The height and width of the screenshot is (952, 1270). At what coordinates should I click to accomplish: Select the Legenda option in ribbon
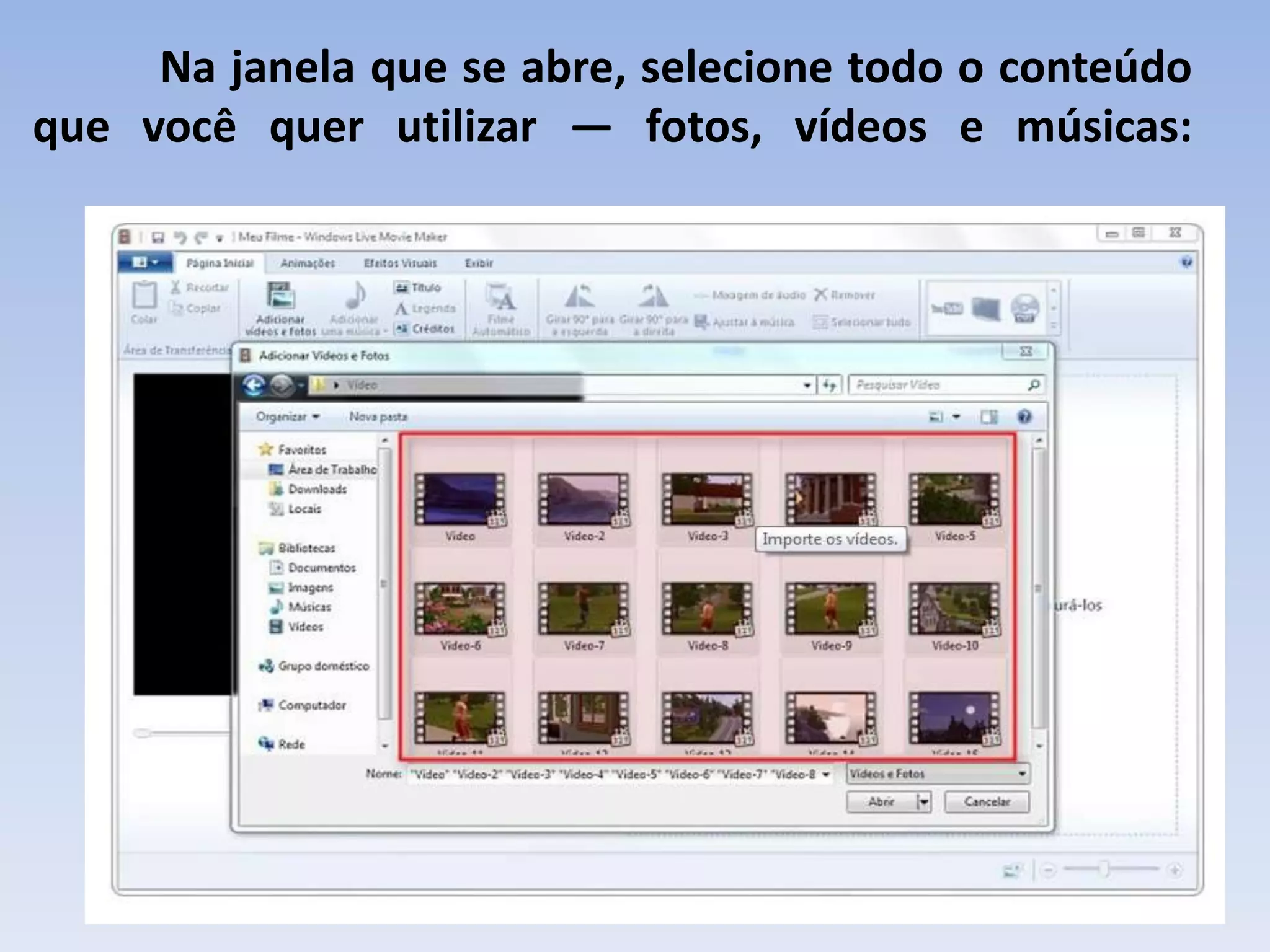pos(425,308)
